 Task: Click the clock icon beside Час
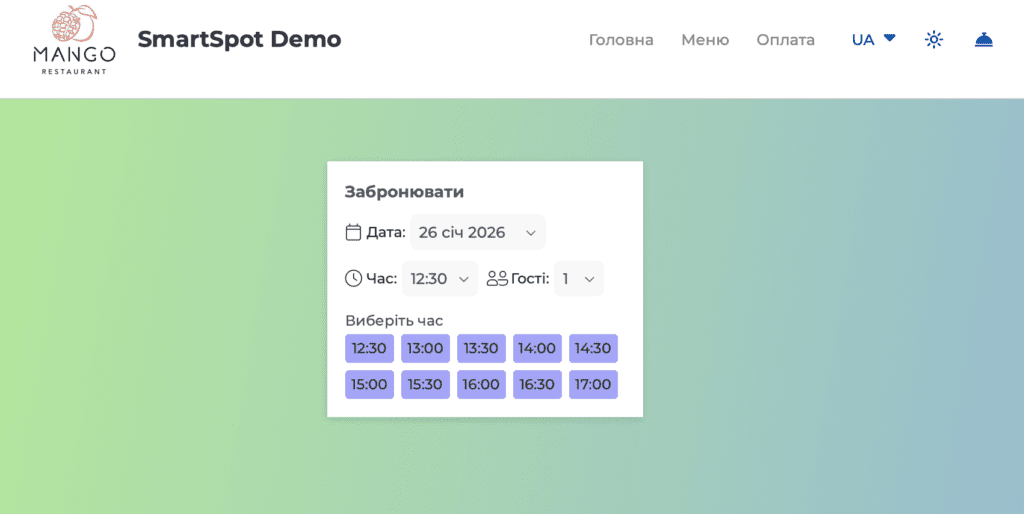[x=353, y=278]
